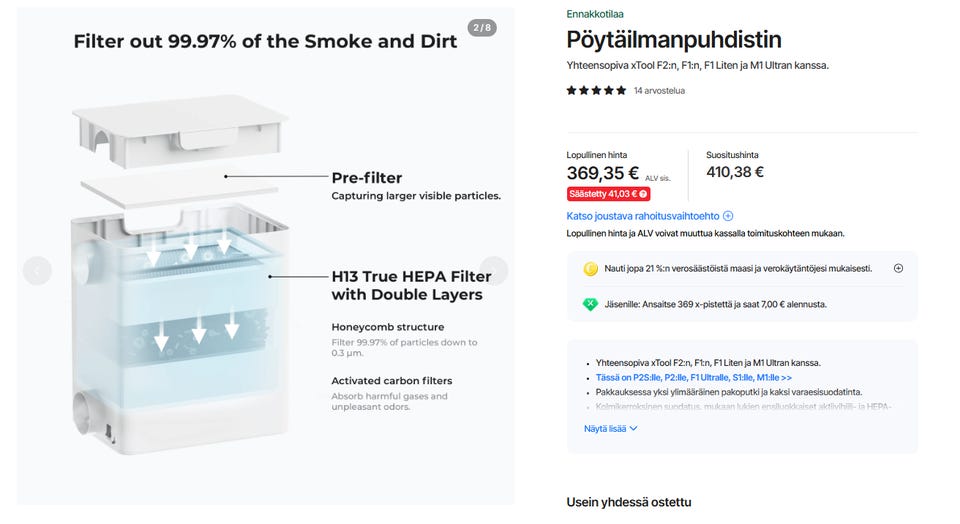Click the plus icon beside Katso joustava rahoitusvaihtoehto

coord(728,216)
